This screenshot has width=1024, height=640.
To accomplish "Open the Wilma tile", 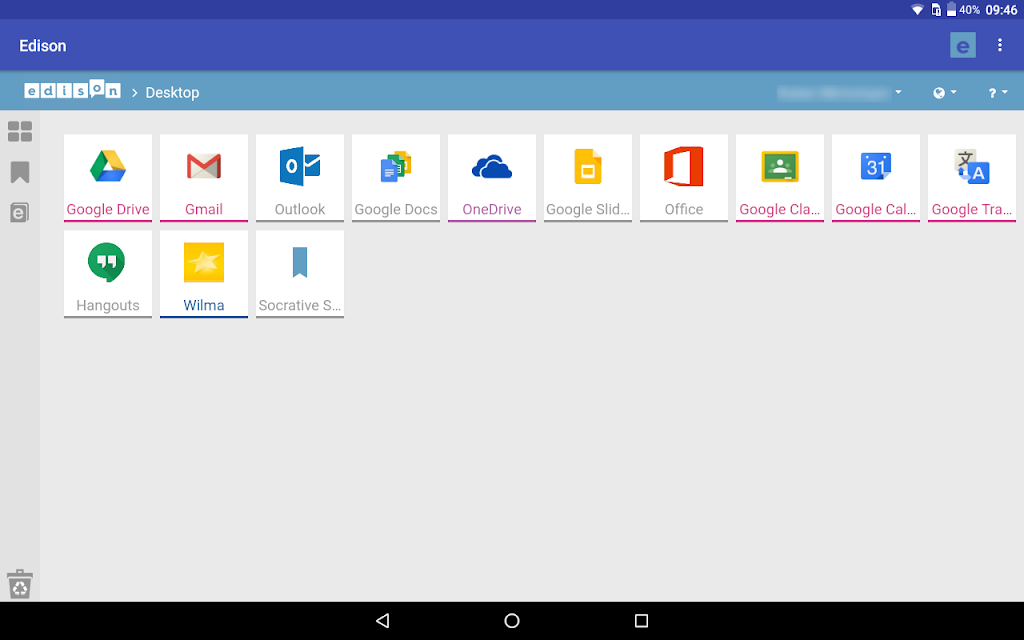I will pos(204,274).
